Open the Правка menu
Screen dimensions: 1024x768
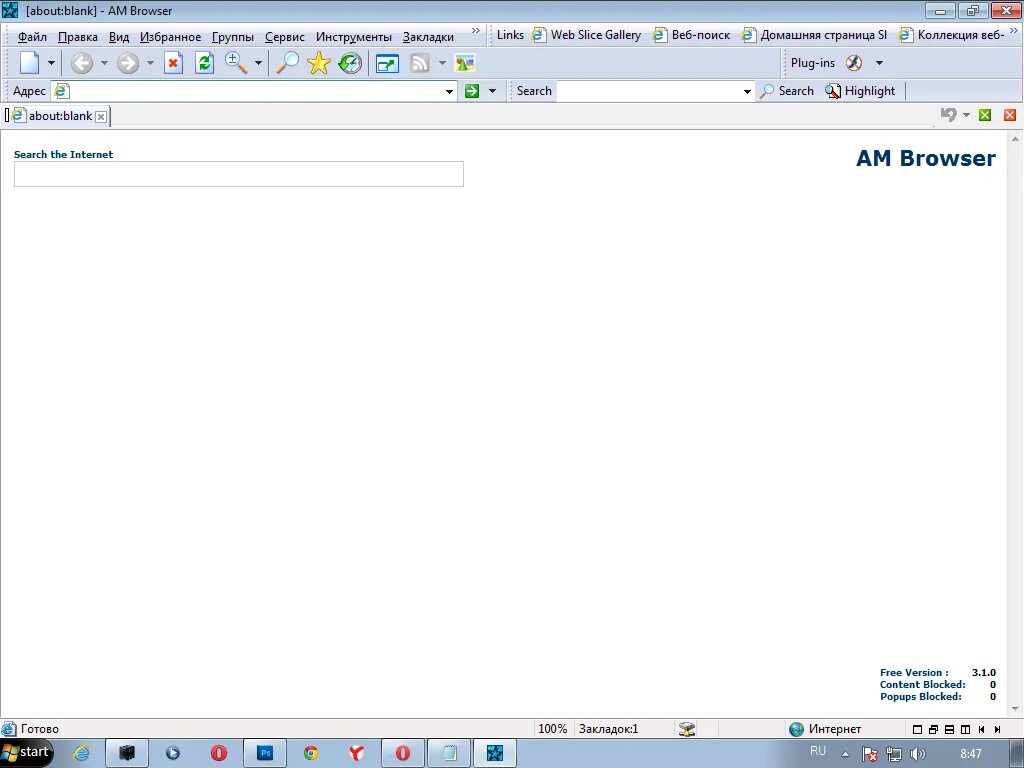[x=78, y=37]
